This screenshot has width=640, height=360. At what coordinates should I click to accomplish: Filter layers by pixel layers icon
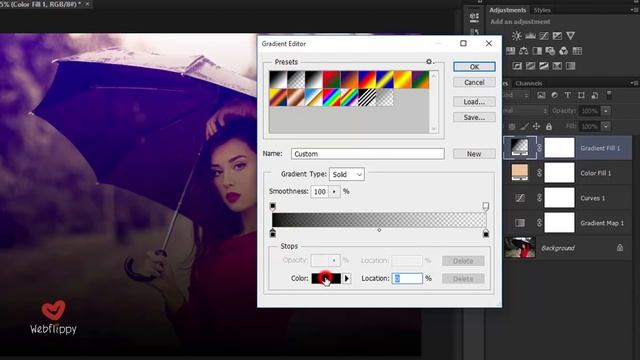click(x=541, y=95)
